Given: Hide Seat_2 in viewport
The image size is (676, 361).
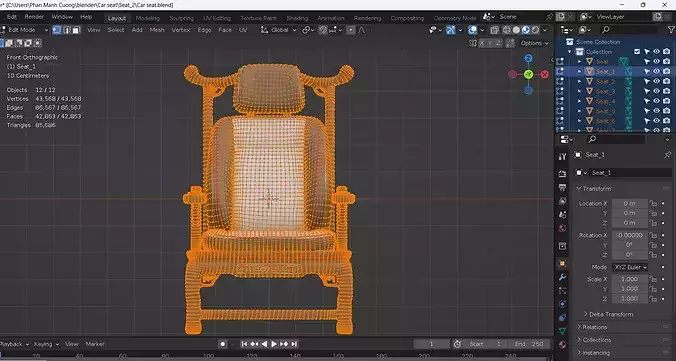Looking at the screenshot, I should point(657,81).
